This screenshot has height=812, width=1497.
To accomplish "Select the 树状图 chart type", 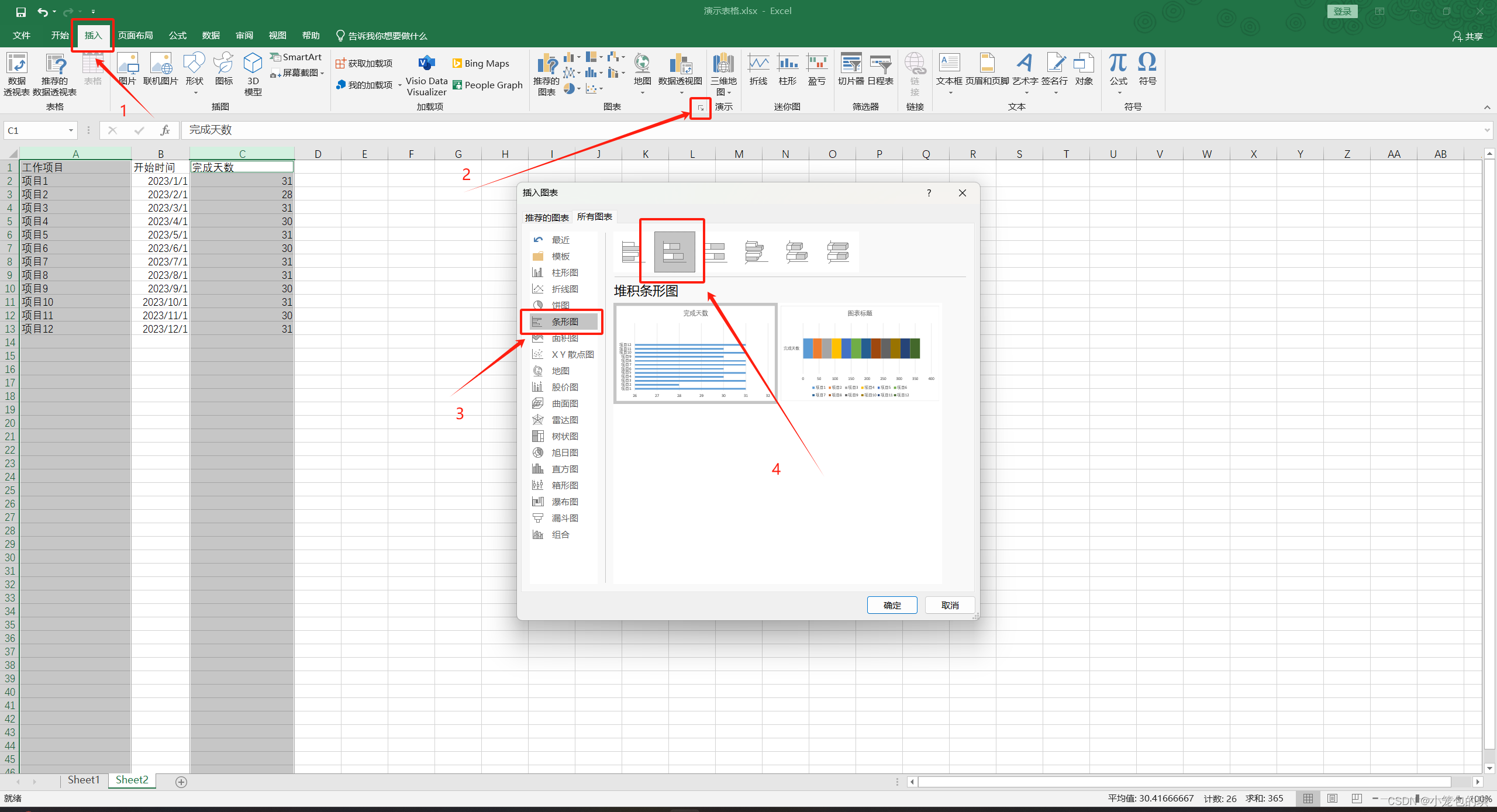I will point(564,436).
